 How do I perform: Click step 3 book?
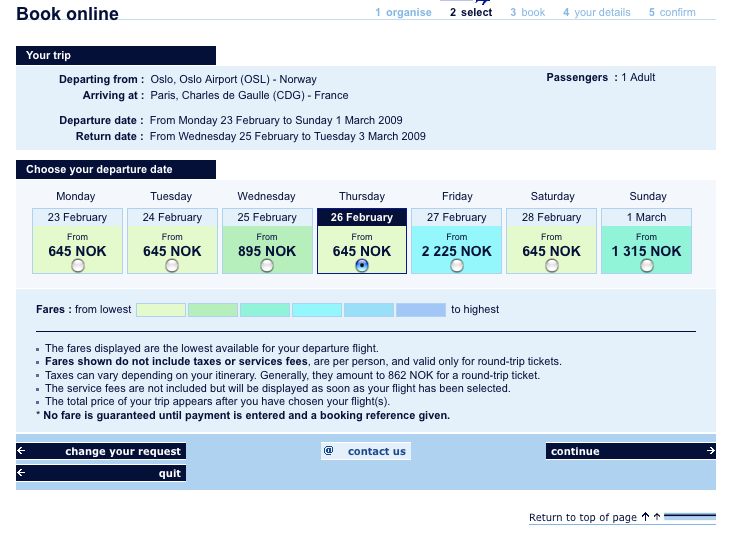coord(528,13)
